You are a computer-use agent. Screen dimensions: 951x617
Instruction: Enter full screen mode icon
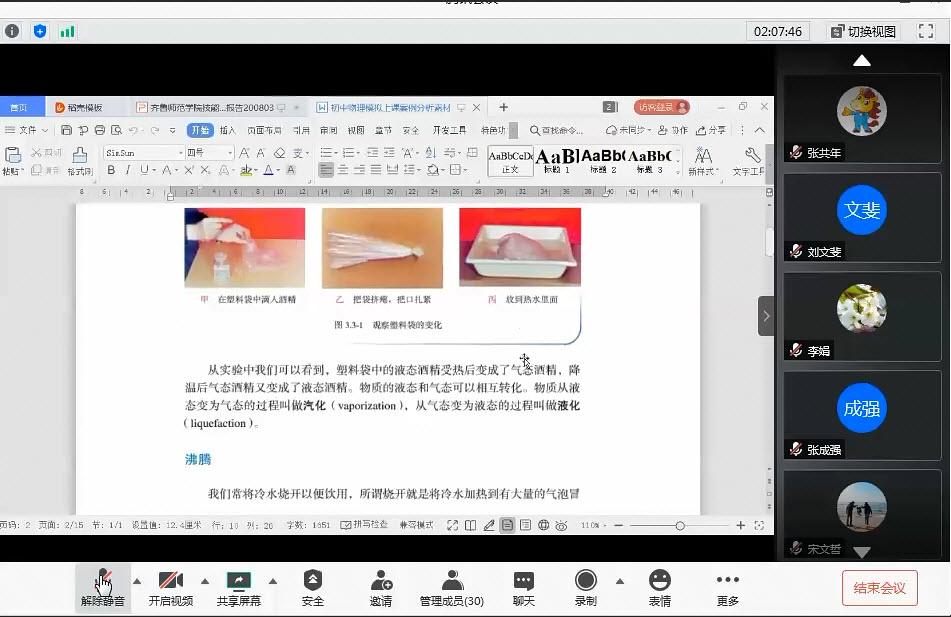[x=925, y=31]
